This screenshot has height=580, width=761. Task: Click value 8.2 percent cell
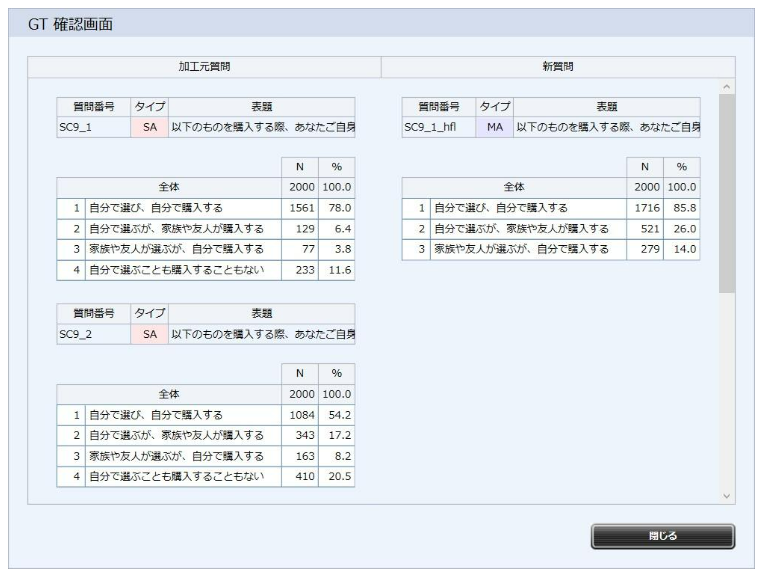pyautogui.click(x=337, y=457)
